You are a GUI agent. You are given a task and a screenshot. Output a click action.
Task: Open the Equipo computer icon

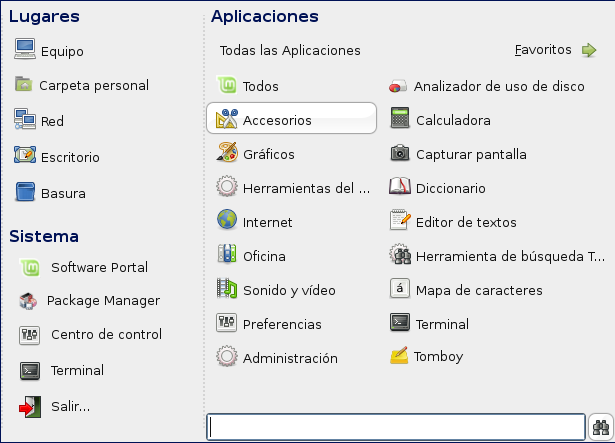pos(25,49)
